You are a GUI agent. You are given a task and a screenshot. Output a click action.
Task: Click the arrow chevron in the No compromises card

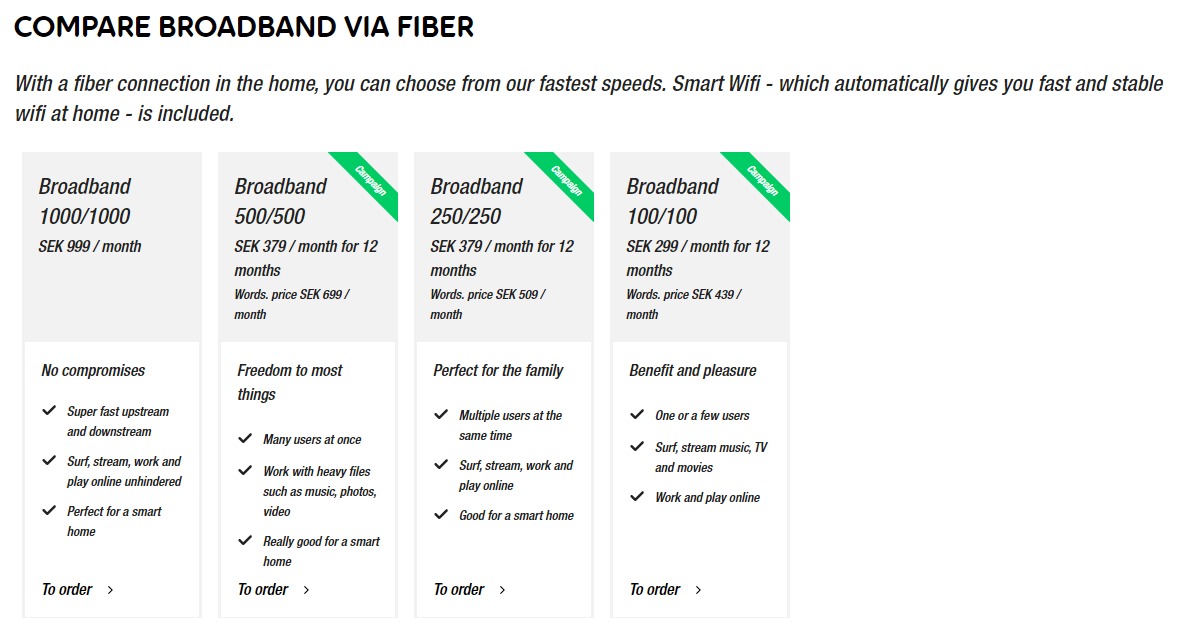pos(110,590)
